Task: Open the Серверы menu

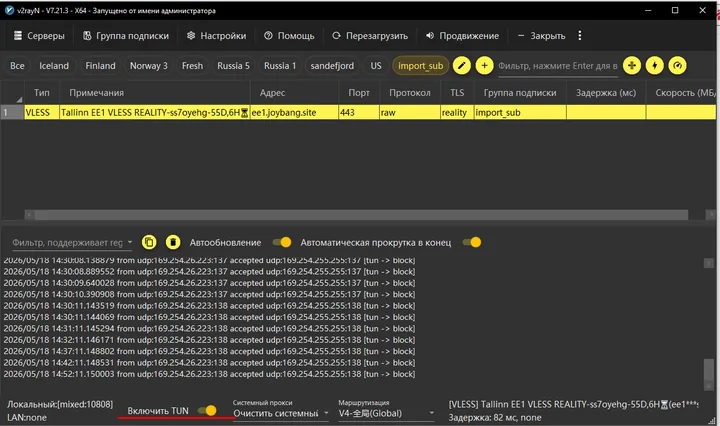Action: pyautogui.click(x=39, y=36)
